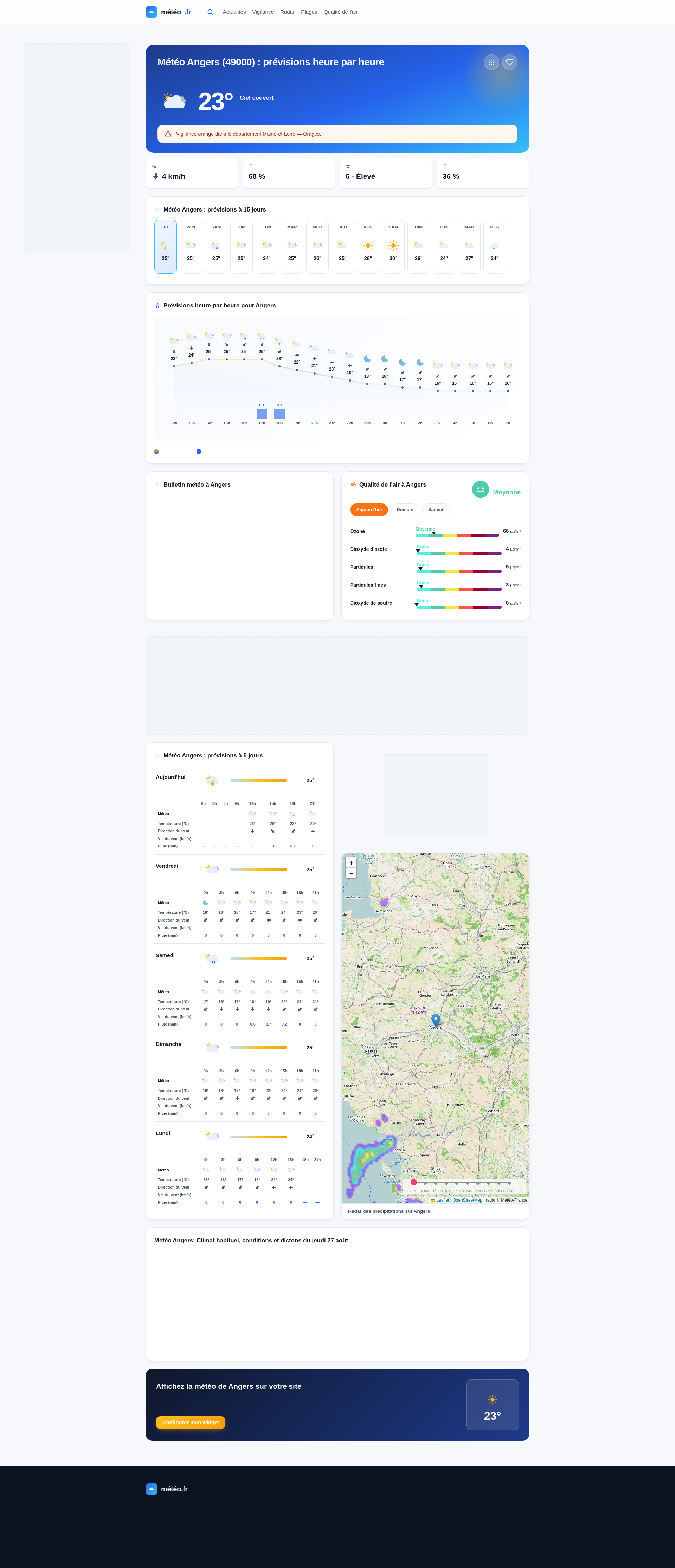The image size is (675, 1568).
Task: Click the météo.fr logo in the footer
Action: pyautogui.click(x=167, y=1489)
